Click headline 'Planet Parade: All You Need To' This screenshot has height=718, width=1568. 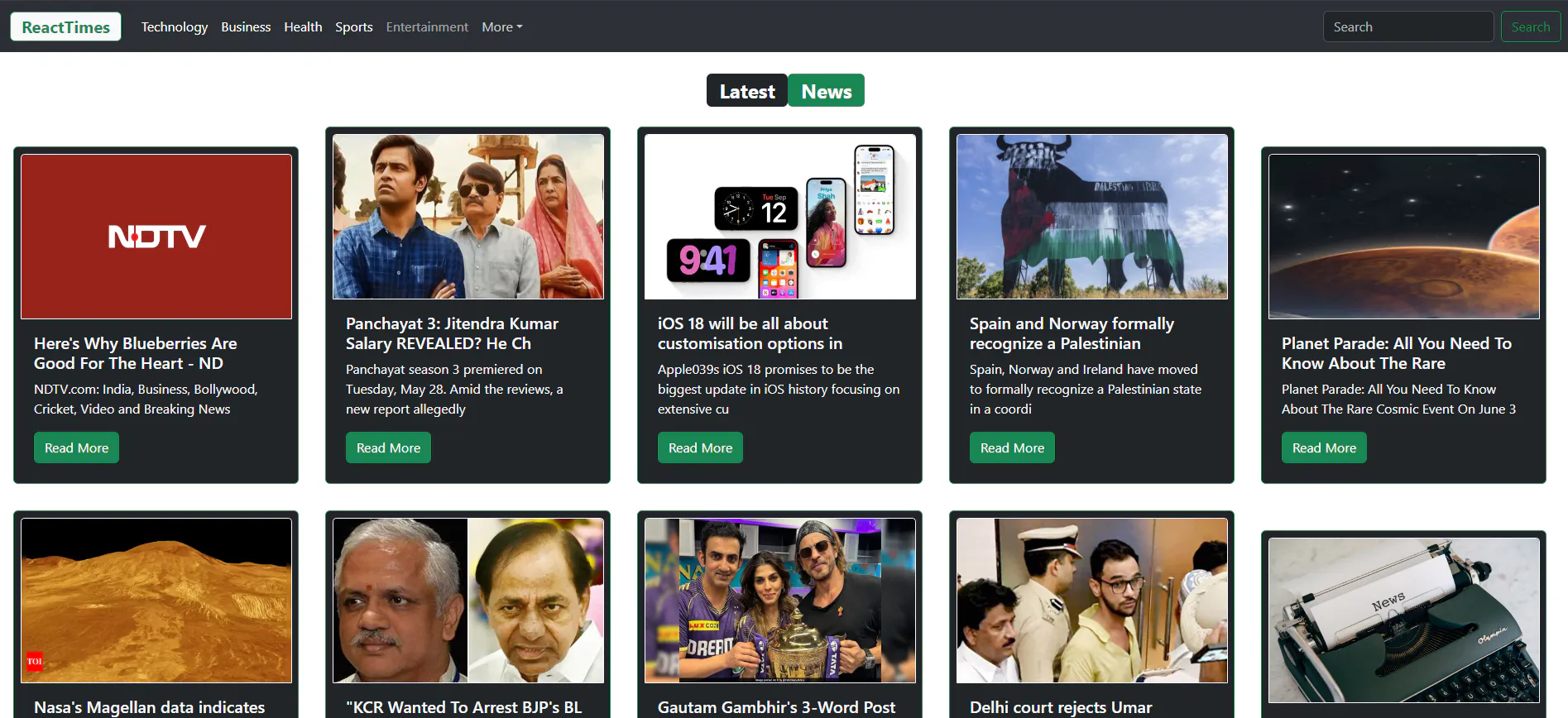point(1397,353)
